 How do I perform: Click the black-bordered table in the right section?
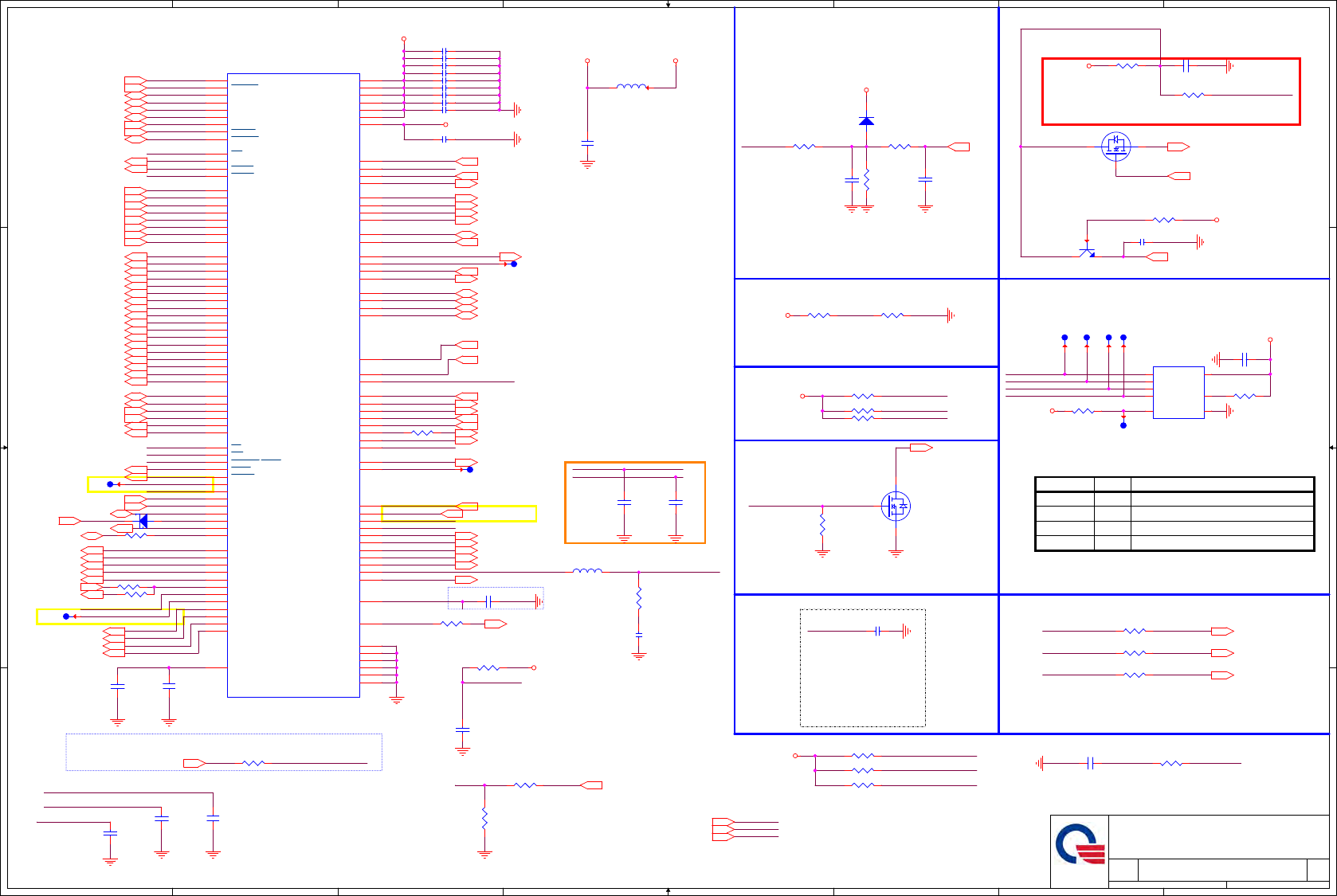coord(1174,514)
